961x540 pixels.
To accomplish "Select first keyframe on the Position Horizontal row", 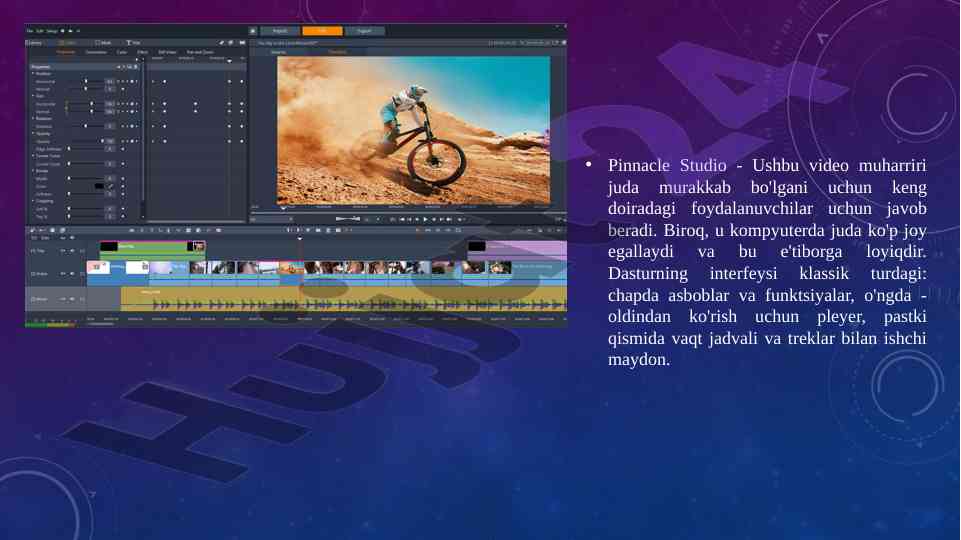I will pos(153,82).
